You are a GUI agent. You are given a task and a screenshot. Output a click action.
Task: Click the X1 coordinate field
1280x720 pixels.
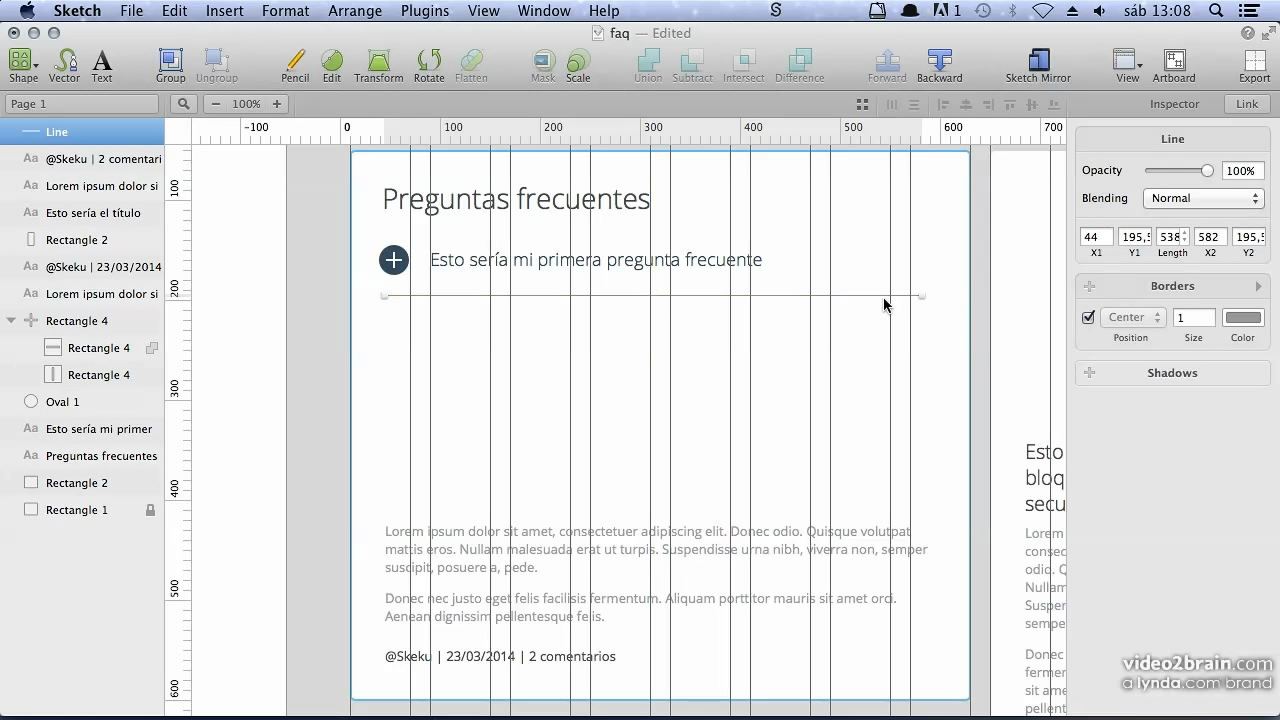tap(1097, 237)
